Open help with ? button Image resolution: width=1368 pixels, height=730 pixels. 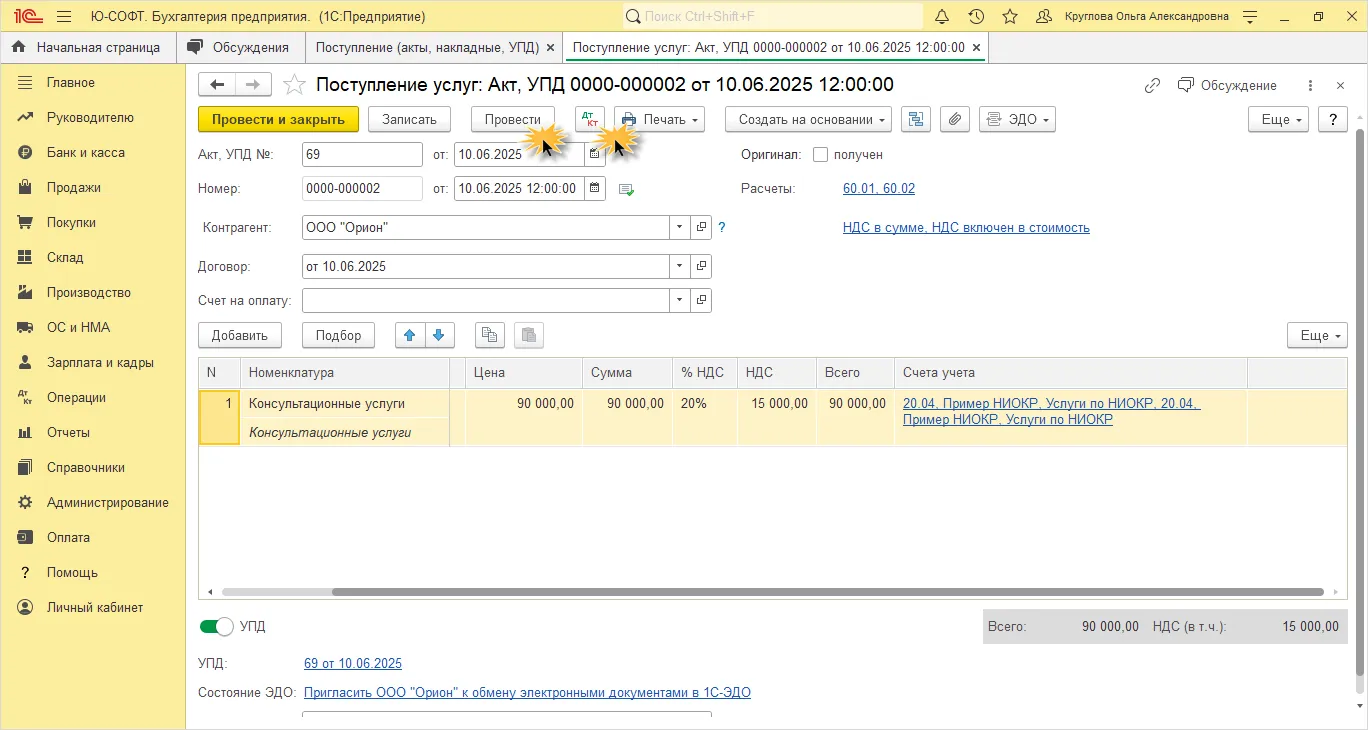coord(1333,119)
